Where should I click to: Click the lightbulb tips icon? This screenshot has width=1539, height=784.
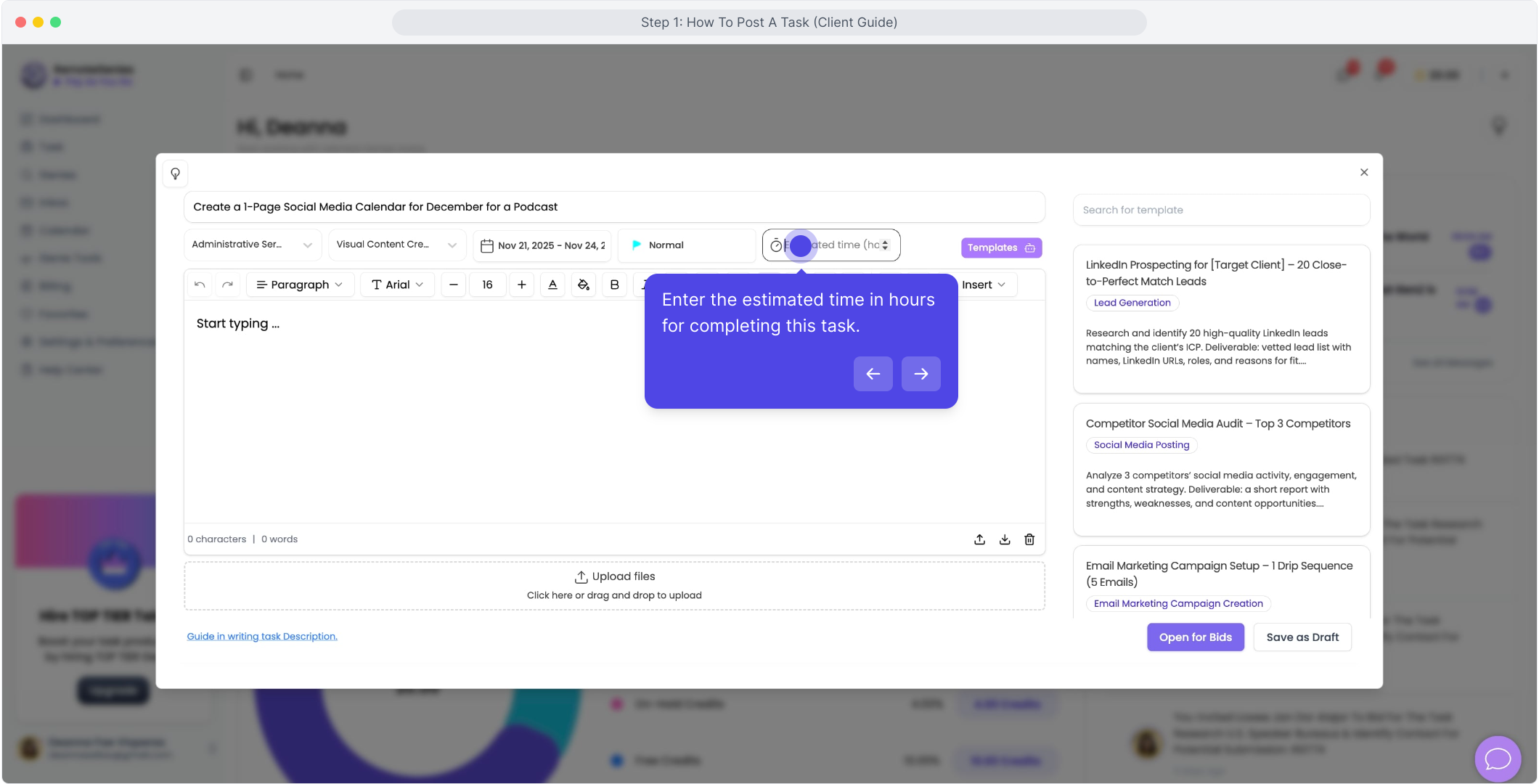click(x=175, y=173)
